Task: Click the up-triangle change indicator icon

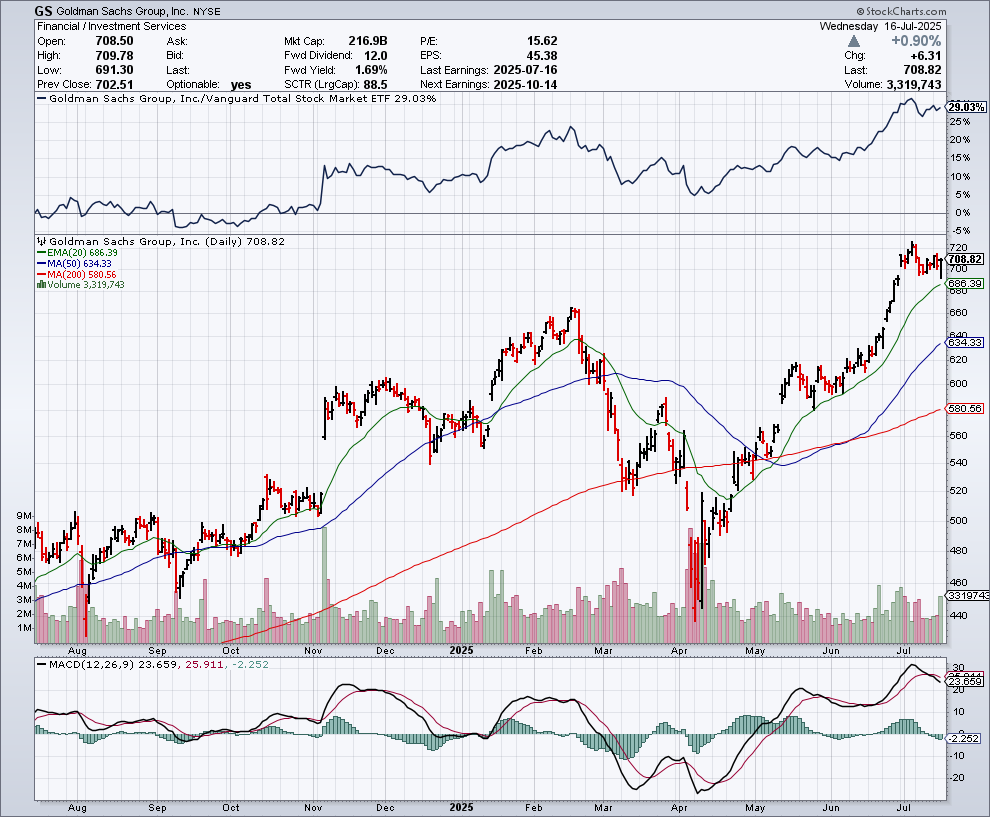Action: pos(854,41)
